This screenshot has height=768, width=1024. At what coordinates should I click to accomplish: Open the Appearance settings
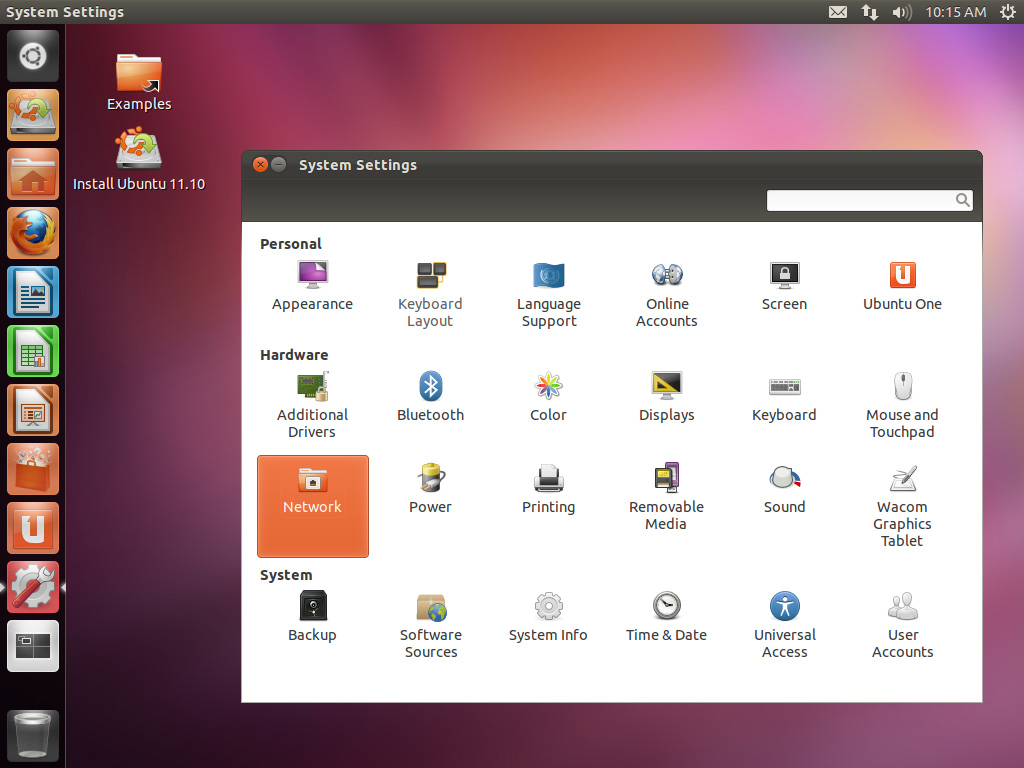tap(312, 285)
